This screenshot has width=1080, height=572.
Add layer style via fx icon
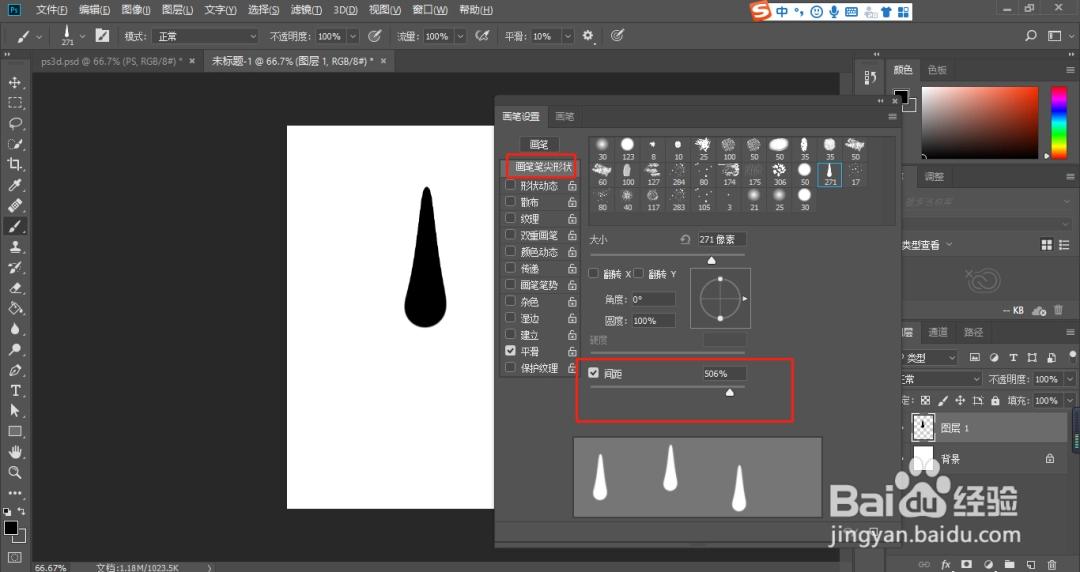[946, 564]
